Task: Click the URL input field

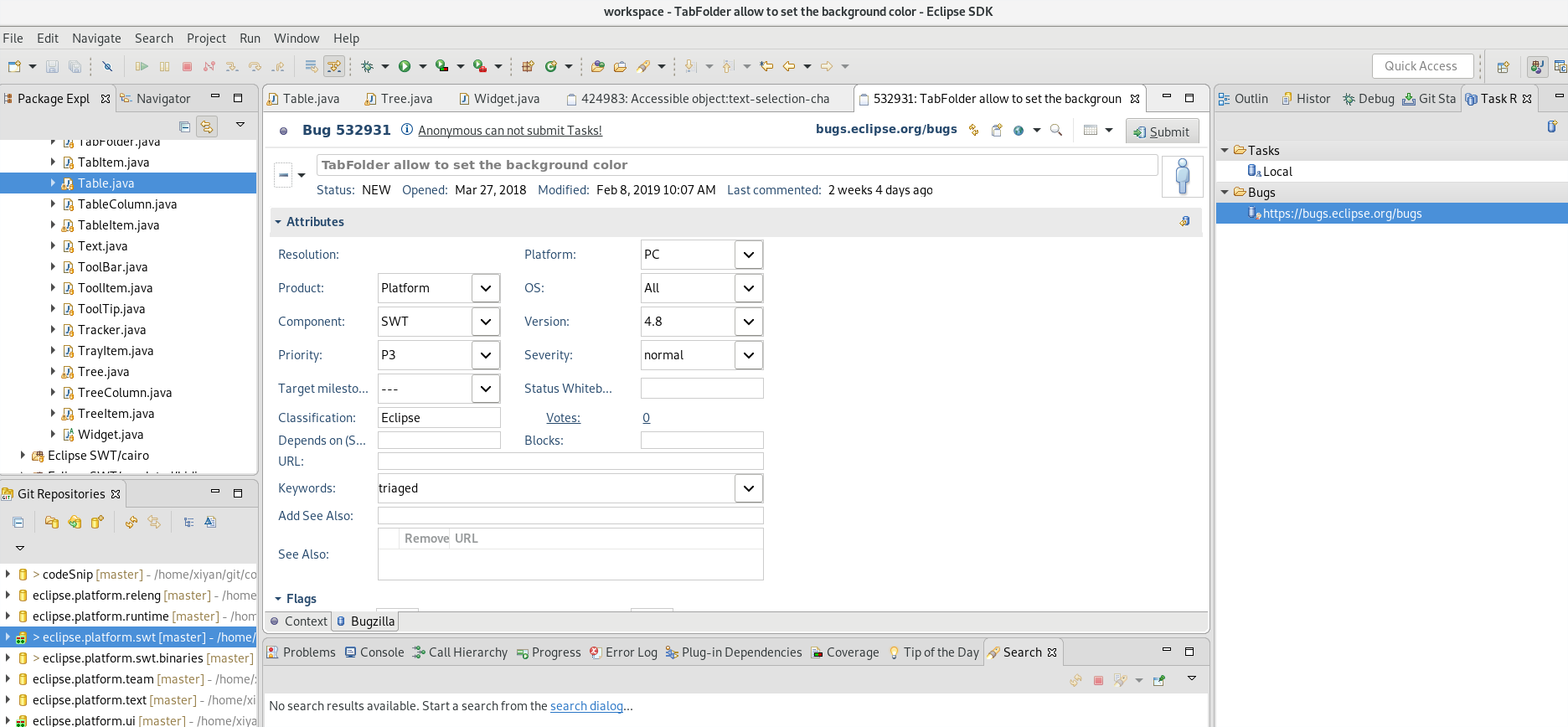Action: tap(570, 461)
